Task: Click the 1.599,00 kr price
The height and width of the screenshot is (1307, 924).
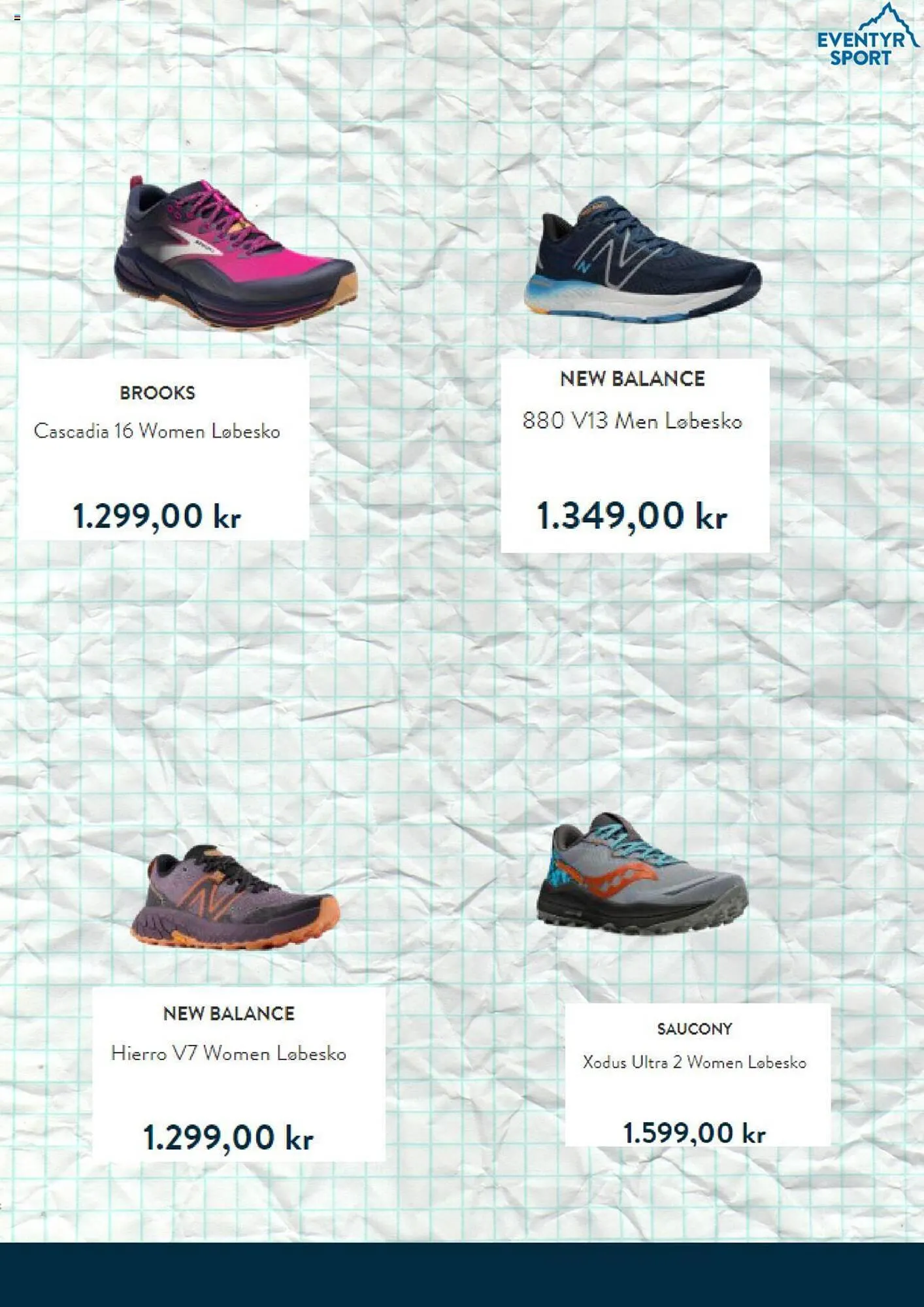Action: pyautogui.click(x=695, y=1133)
